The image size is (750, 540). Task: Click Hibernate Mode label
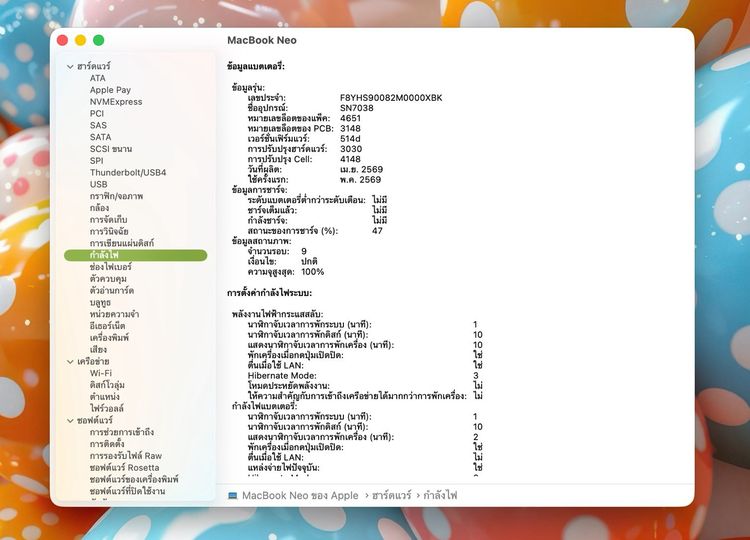pos(282,376)
